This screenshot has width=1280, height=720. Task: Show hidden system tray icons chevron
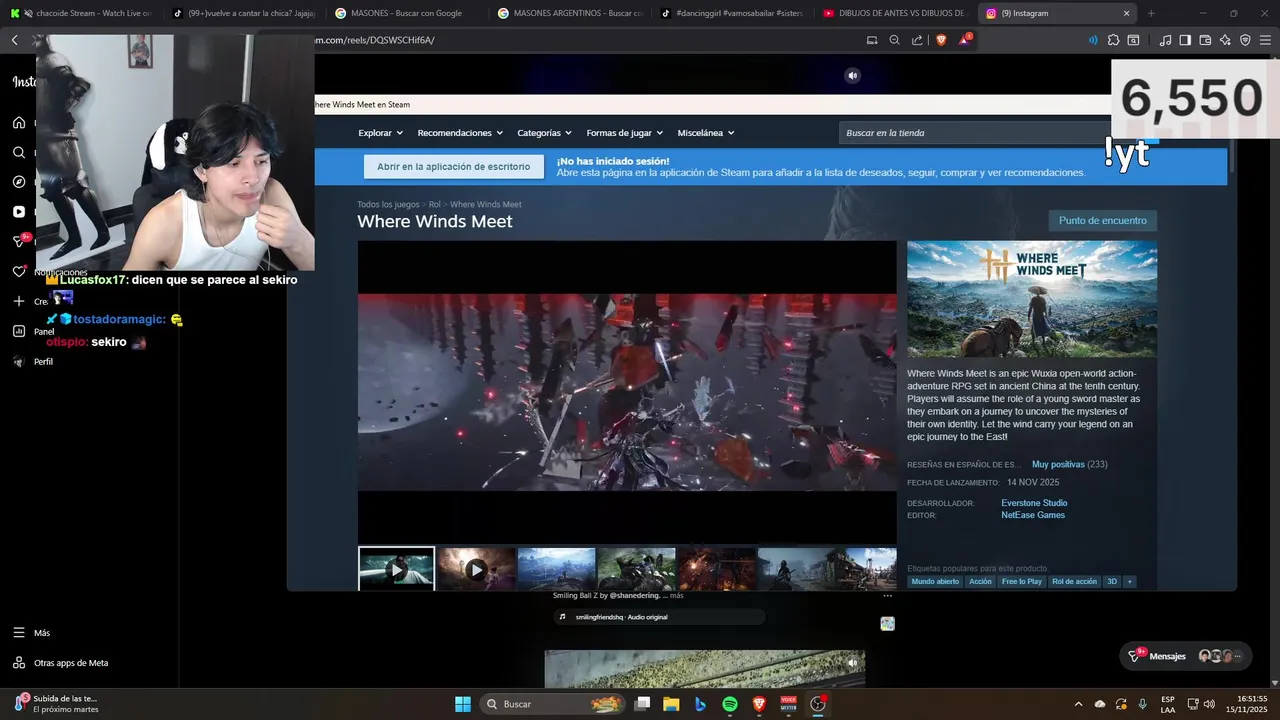[x=1078, y=704]
